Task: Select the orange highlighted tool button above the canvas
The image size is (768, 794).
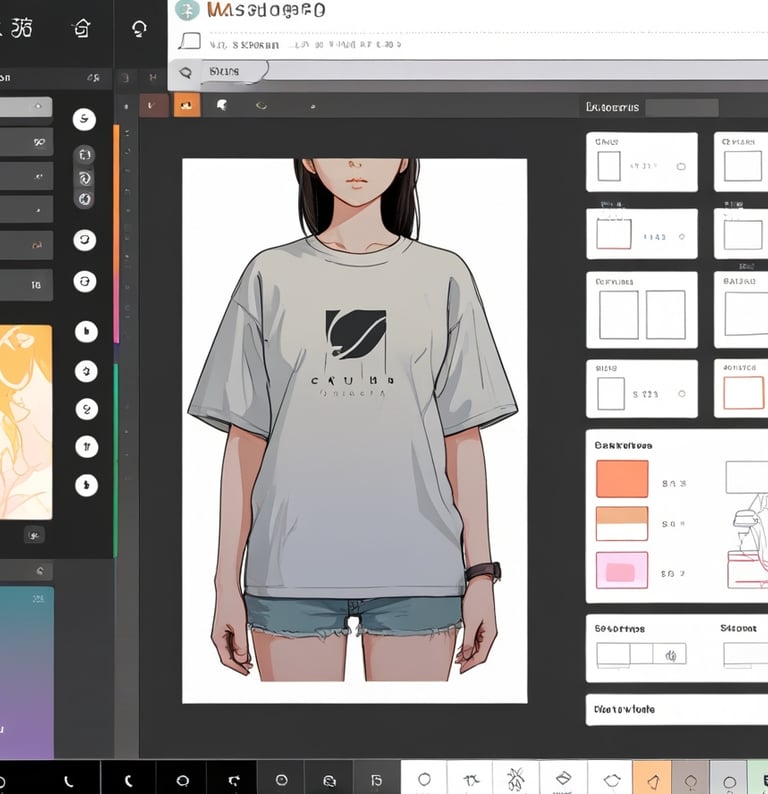Action: pos(187,105)
